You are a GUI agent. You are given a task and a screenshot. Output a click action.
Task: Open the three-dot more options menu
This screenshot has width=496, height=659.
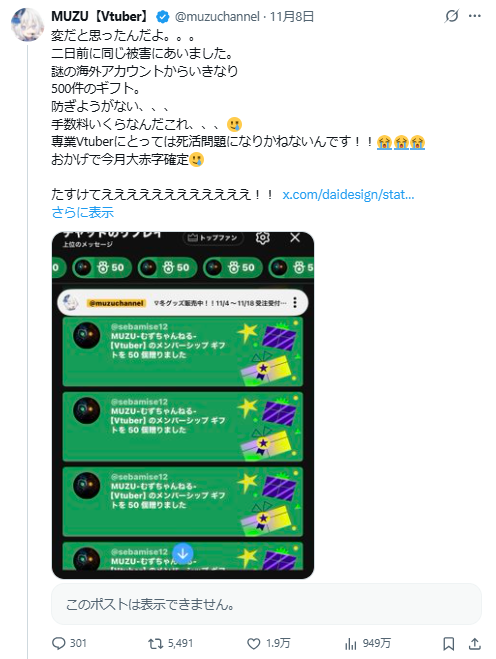[475, 16]
